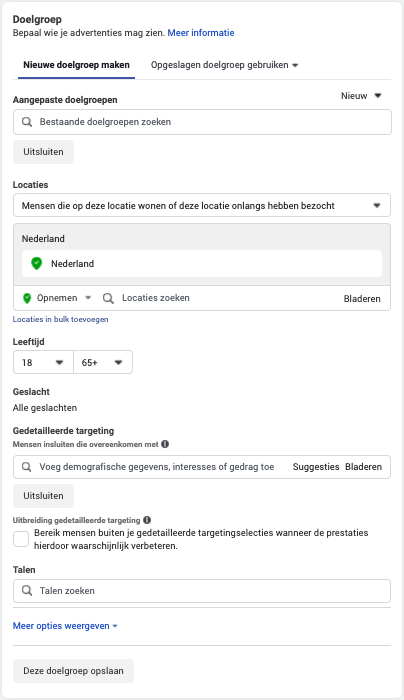
Task: Click the search icon in the detailed targeting field
Action: tap(27, 467)
